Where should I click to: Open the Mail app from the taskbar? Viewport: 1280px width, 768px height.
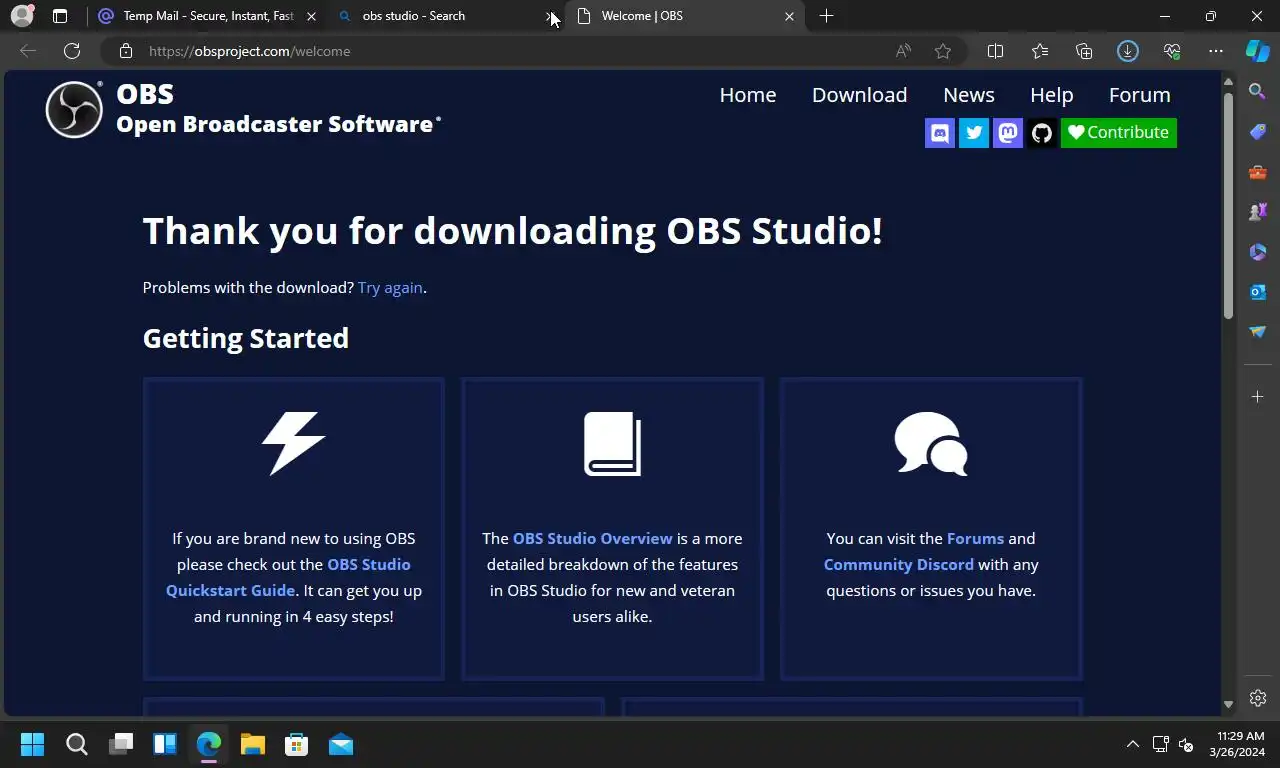tap(340, 744)
